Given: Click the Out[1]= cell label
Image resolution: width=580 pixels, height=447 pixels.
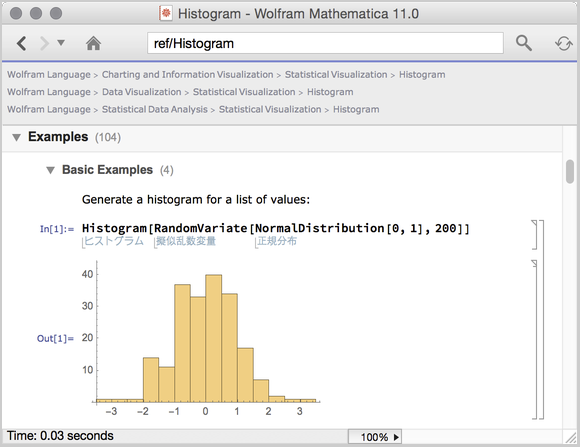Looking at the screenshot, I should click(x=55, y=339).
